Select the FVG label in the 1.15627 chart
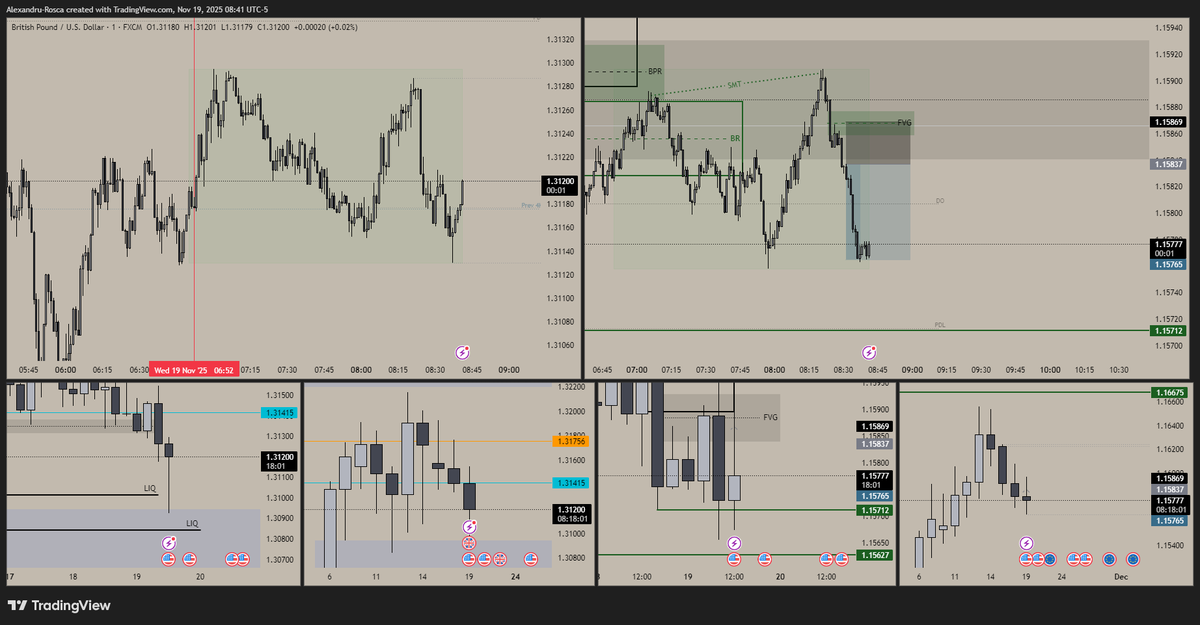1200x625 pixels. tap(770, 417)
